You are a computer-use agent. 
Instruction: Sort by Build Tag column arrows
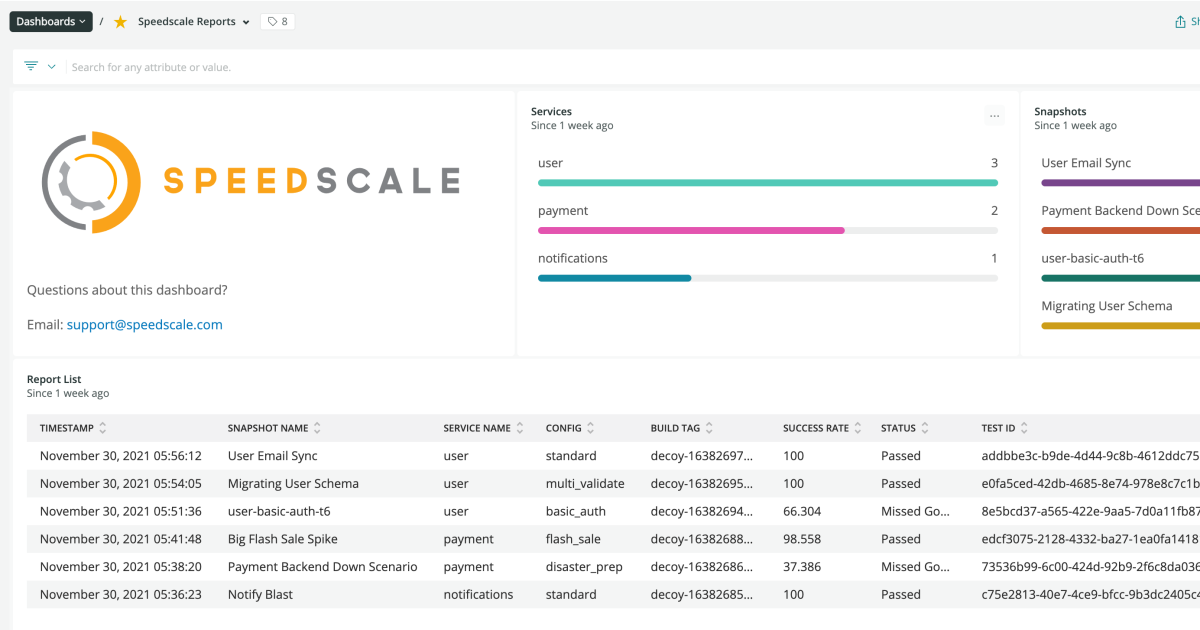709,428
